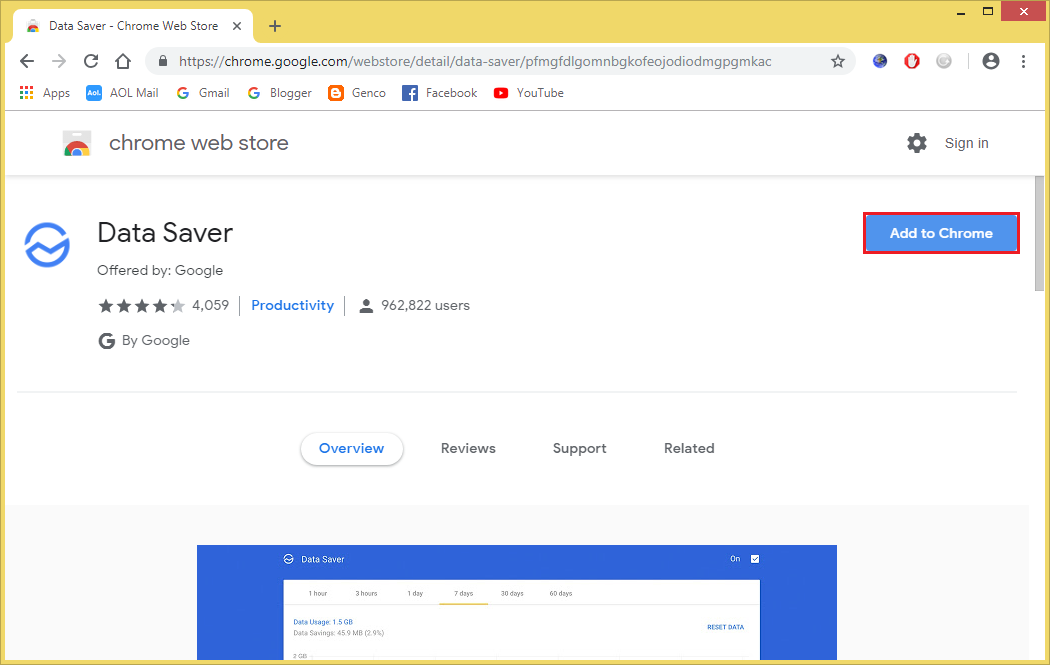Image resolution: width=1050 pixels, height=665 pixels.
Task: View site security via the padlock icon
Action: pyautogui.click(x=162, y=62)
